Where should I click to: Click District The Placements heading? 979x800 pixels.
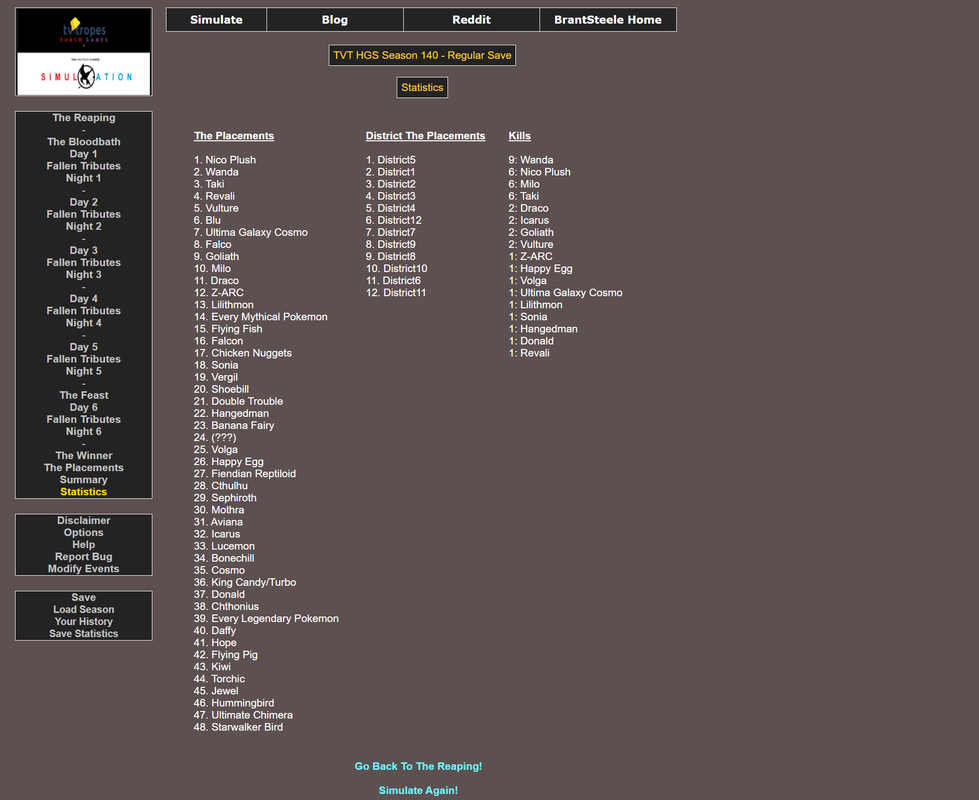point(425,136)
